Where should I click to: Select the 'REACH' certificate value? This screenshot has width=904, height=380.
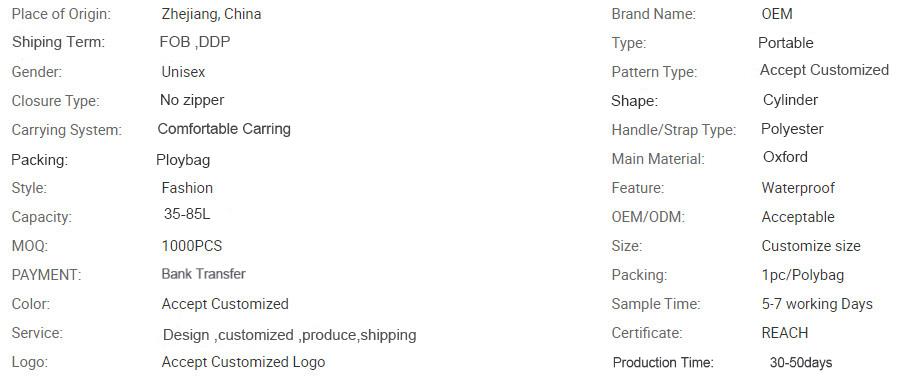click(x=785, y=333)
